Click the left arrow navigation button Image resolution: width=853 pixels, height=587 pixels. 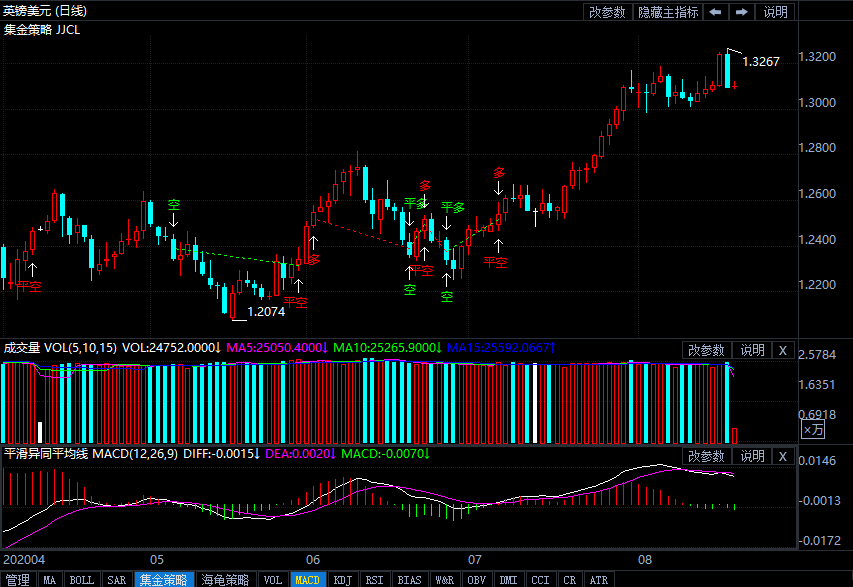[x=716, y=12]
